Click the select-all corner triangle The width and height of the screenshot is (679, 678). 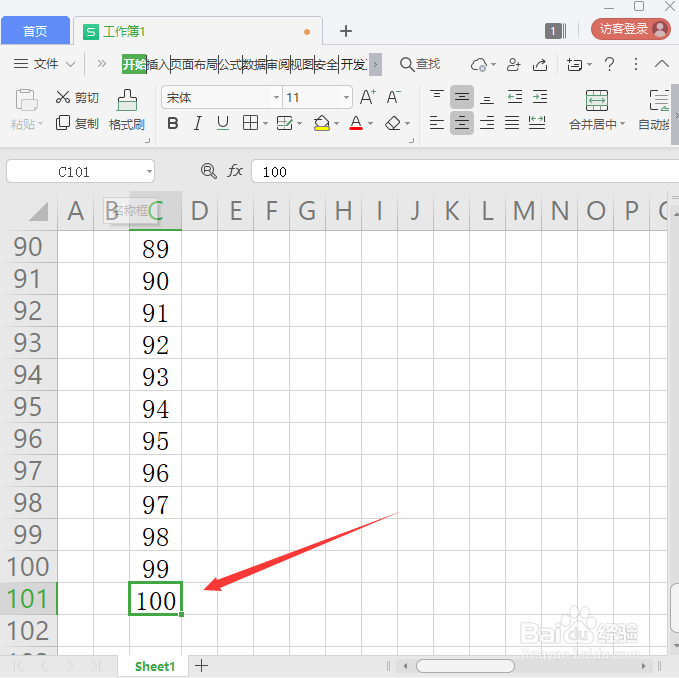tap(39, 212)
